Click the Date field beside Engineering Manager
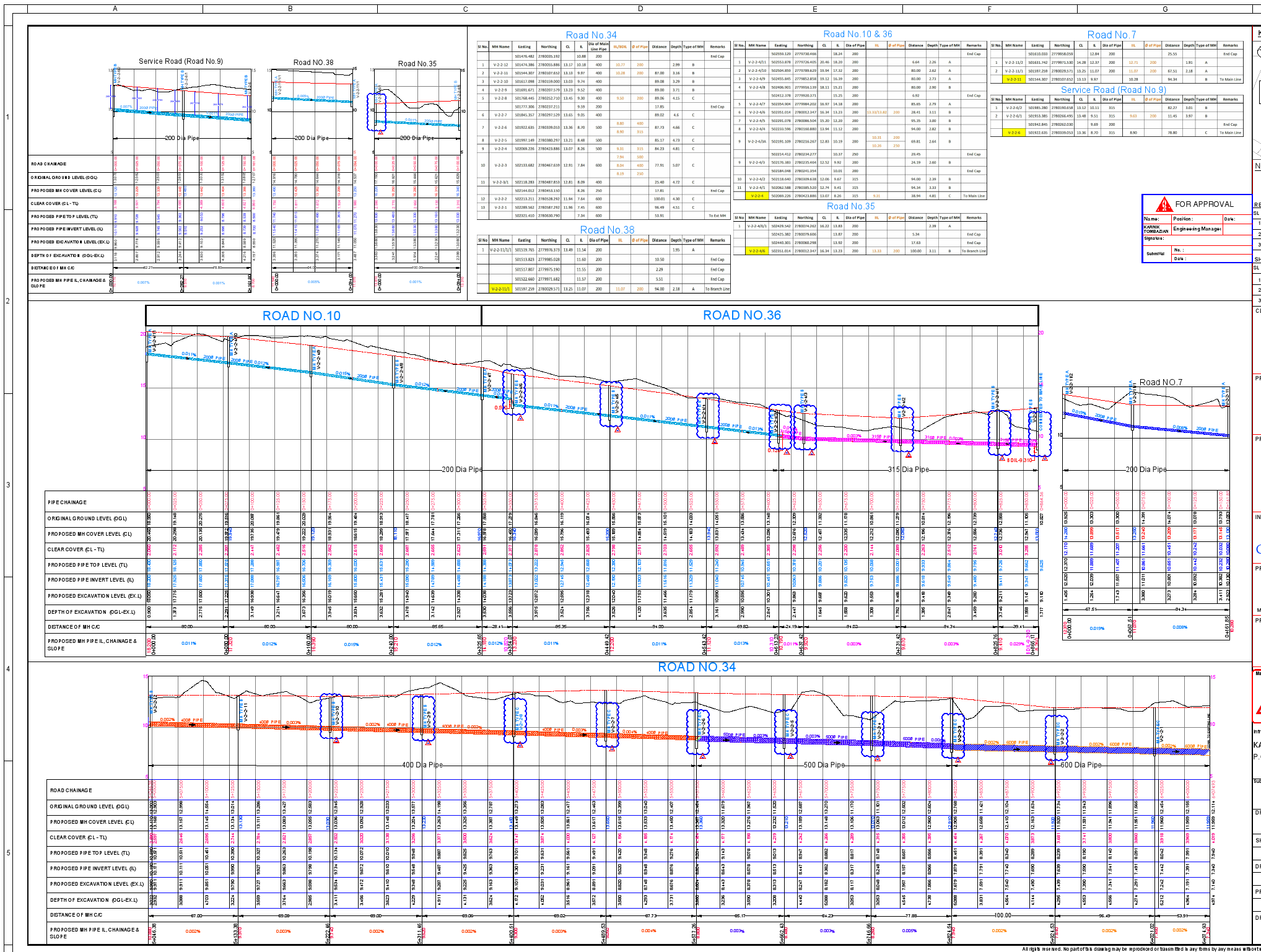The width and height of the screenshot is (1261, 952). point(1236,229)
